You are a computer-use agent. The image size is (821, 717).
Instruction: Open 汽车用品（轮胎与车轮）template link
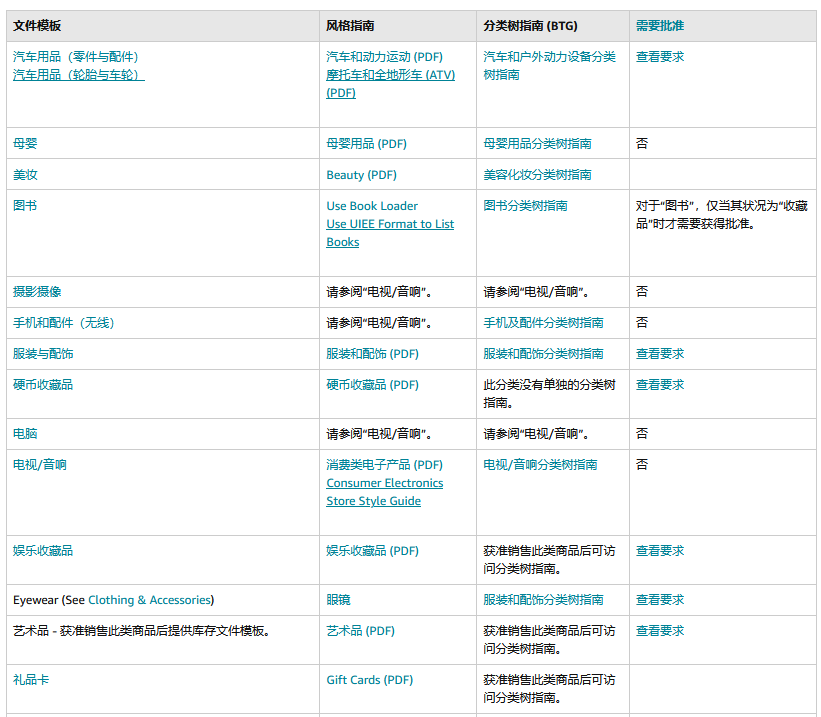[x=79, y=75]
